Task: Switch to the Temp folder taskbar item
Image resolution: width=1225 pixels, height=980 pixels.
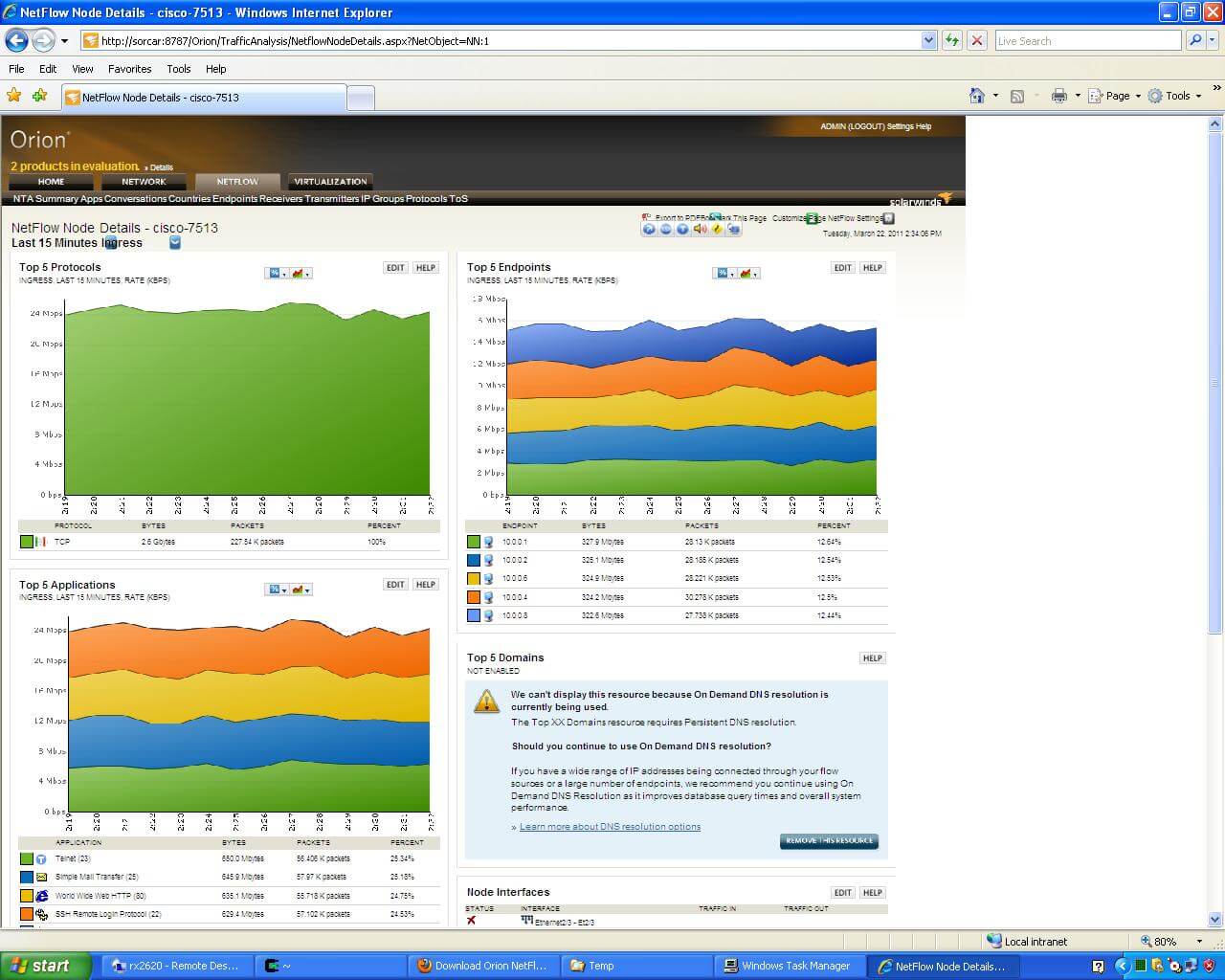Action: pos(636,966)
